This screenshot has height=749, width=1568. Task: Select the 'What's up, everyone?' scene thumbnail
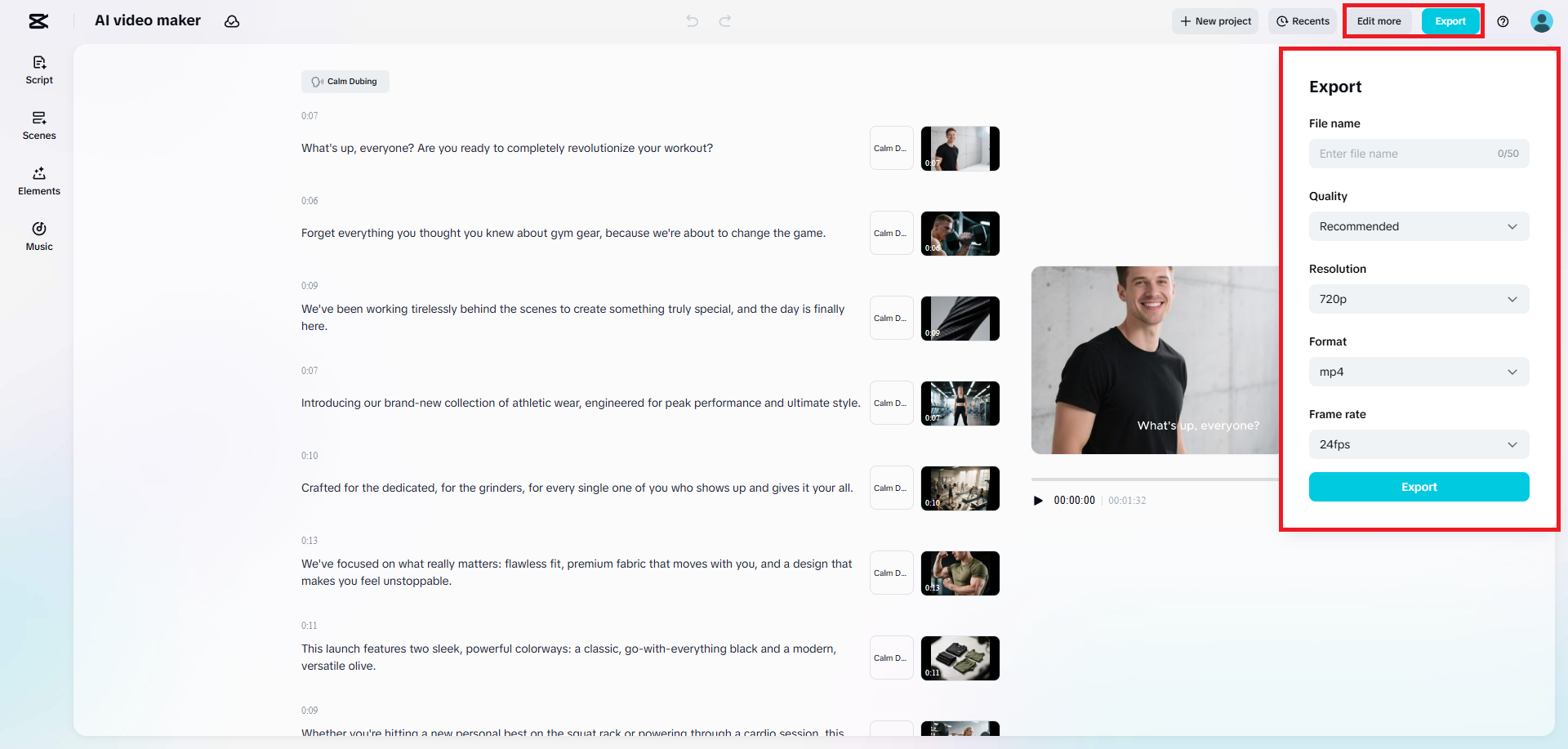click(x=960, y=149)
